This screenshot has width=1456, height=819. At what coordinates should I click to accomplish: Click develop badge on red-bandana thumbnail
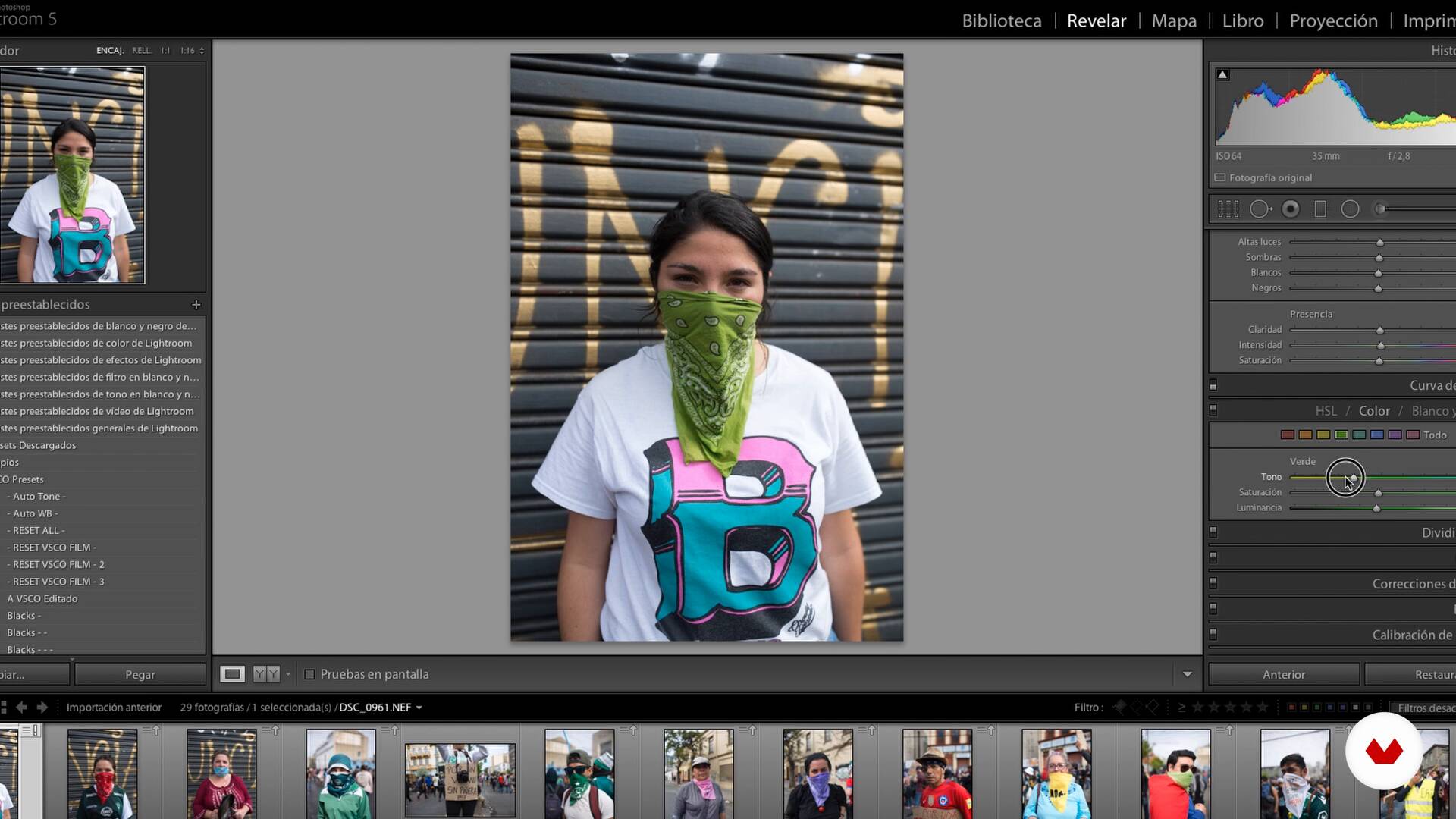pyautogui.click(x=150, y=731)
